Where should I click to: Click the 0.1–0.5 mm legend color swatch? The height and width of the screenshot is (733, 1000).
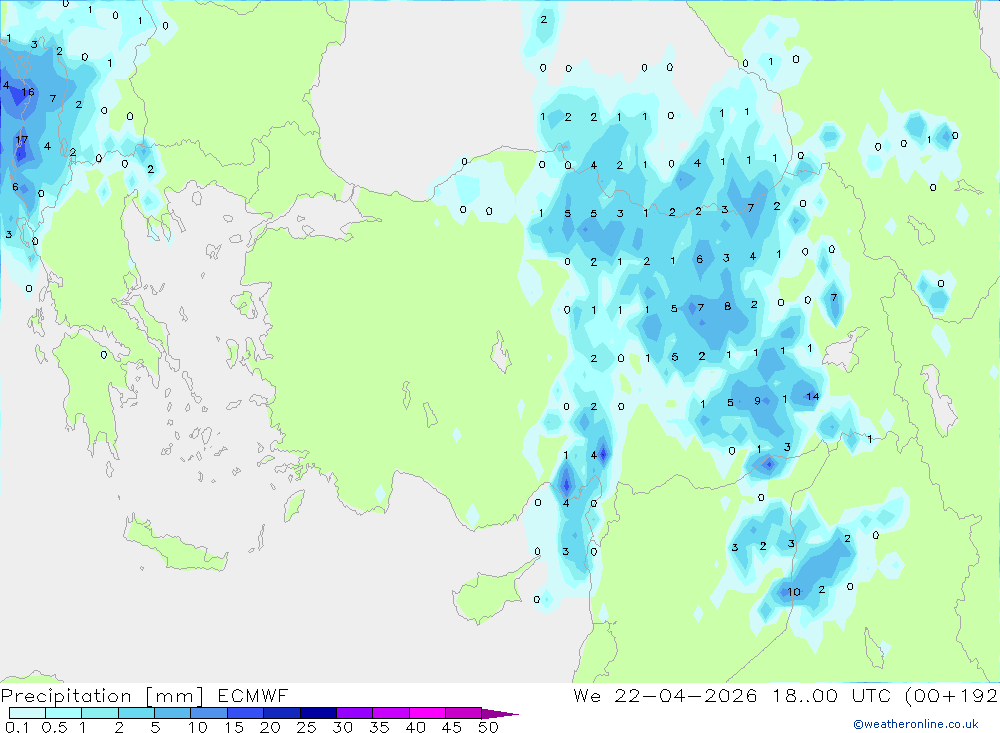coord(27,713)
